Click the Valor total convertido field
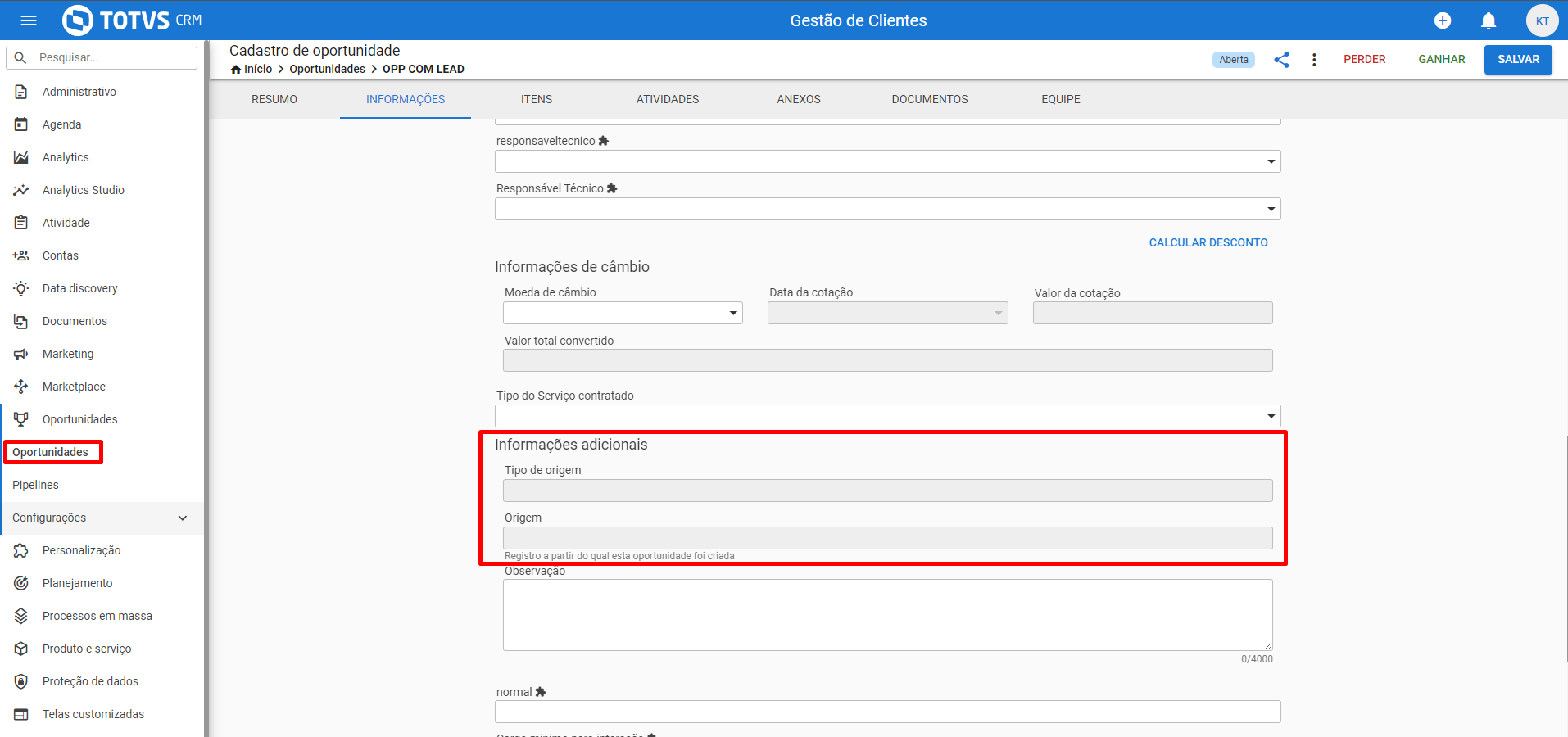Viewport: 1568px width, 737px height. [x=888, y=360]
